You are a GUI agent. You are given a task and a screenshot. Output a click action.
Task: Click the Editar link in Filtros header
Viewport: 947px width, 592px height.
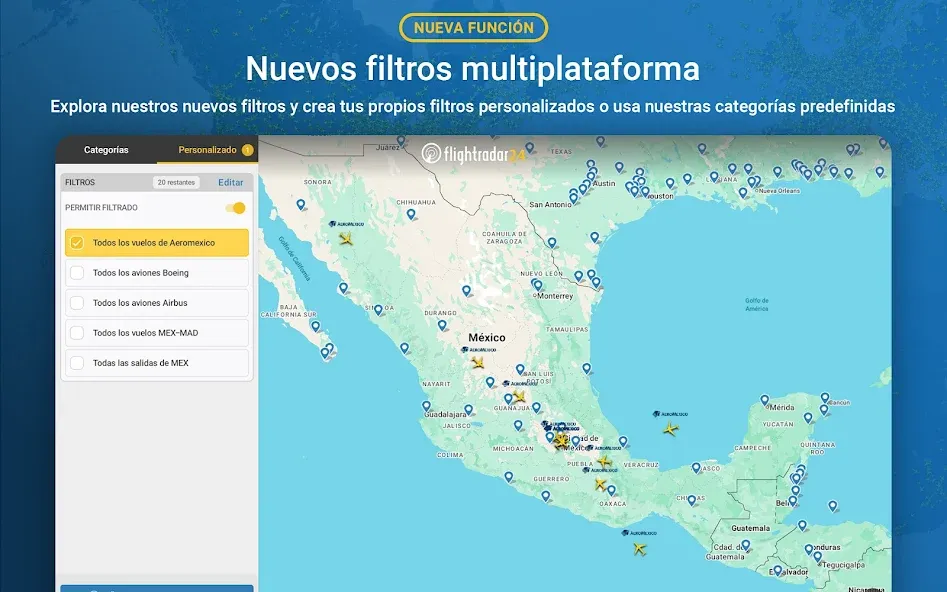pos(231,182)
